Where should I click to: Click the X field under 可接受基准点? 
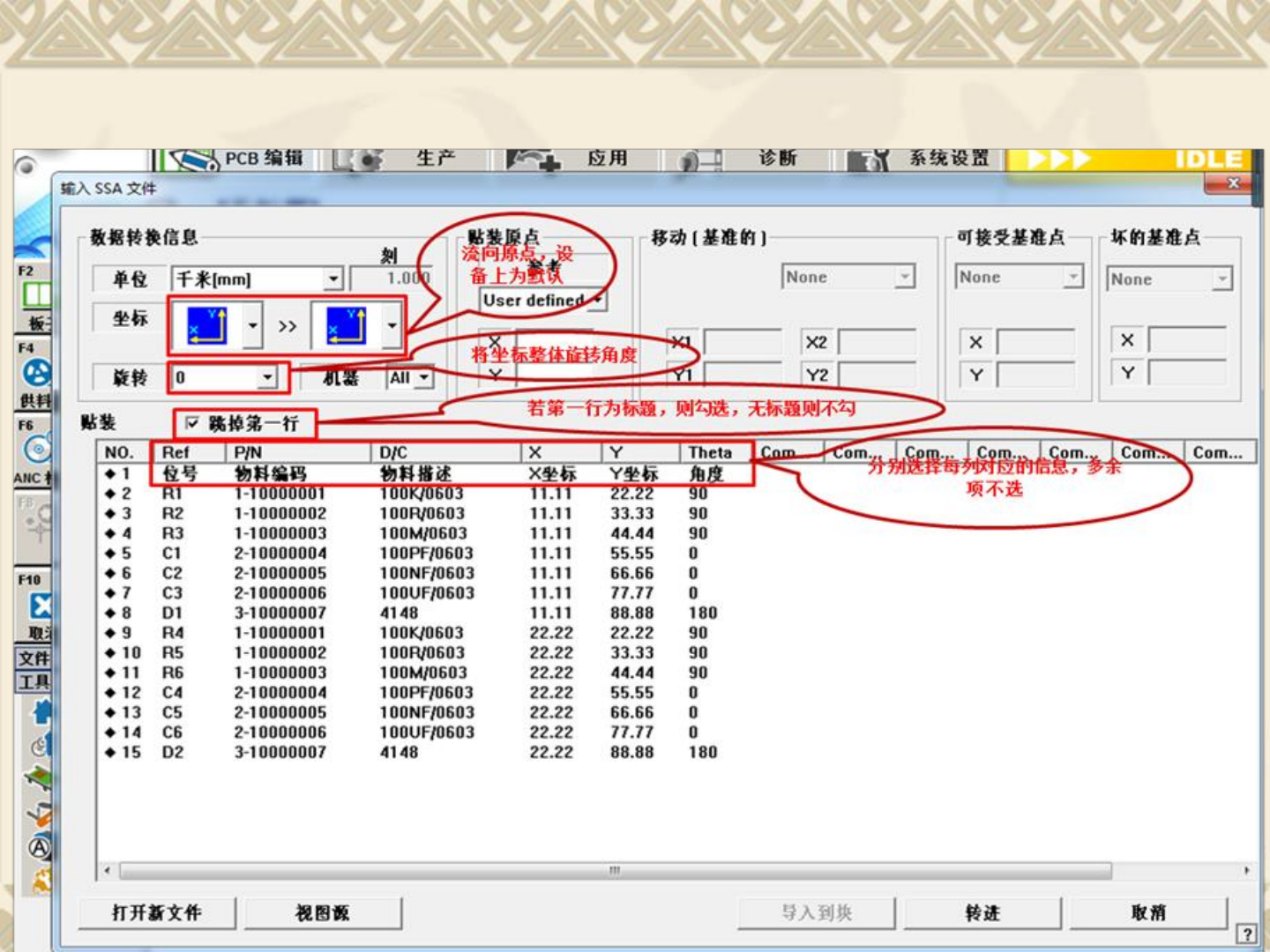1035,342
